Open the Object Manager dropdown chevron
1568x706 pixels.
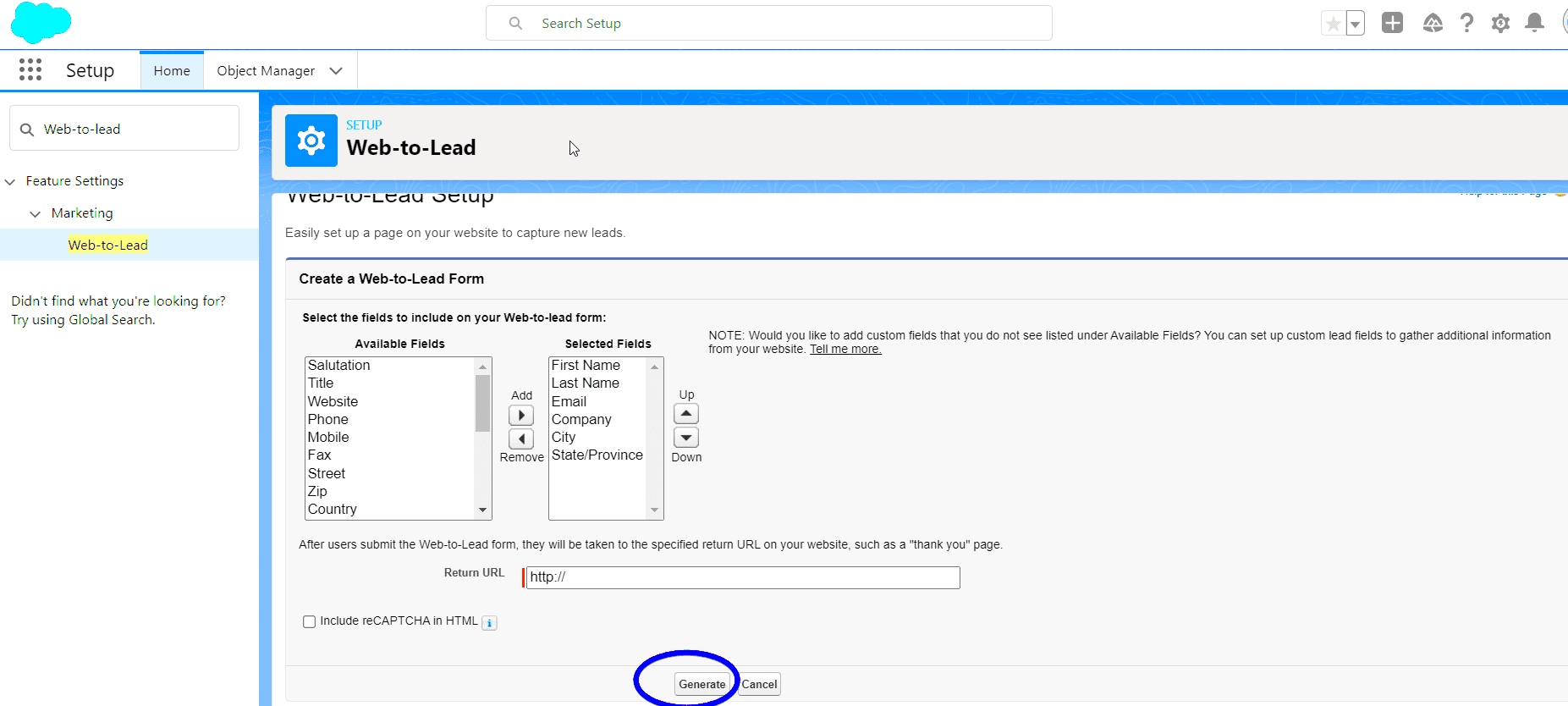click(x=336, y=71)
